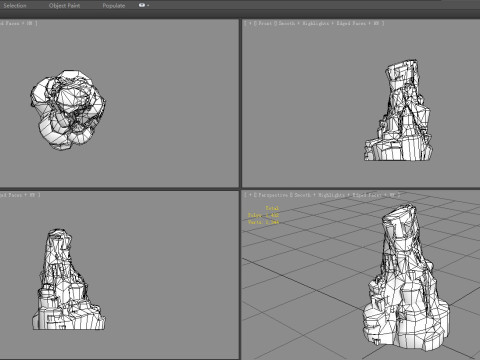The image size is (480, 360).
Task: Open Perspective viewport Smooth + Highlights shading menu
Action: [x=319, y=195]
